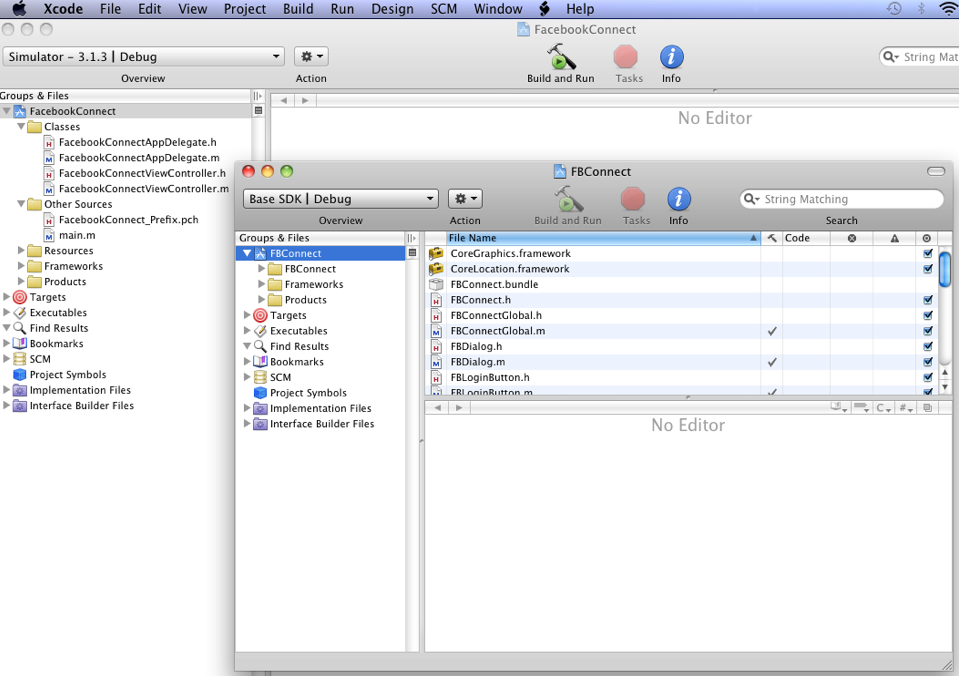Image resolution: width=959 pixels, height=676 pixels.
Task: Open the 'Simulator - 3.1.3 | Debug' dropdown
Action: (144, 57)
